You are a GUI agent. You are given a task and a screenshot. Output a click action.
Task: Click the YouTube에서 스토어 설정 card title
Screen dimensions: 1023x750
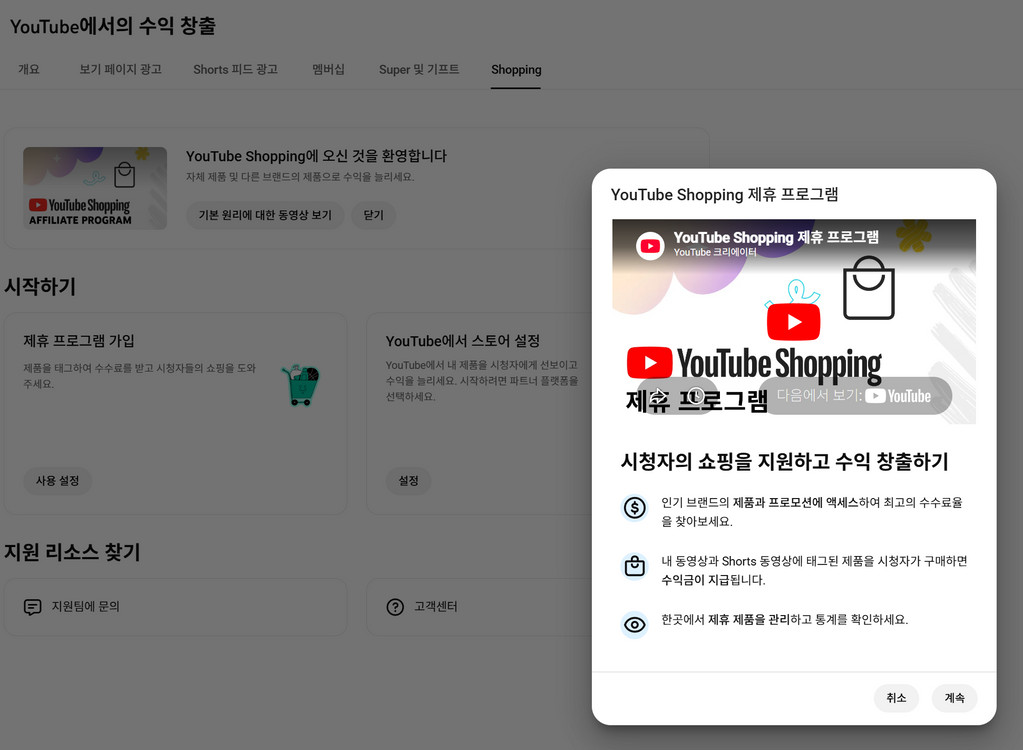click(463, 340)
